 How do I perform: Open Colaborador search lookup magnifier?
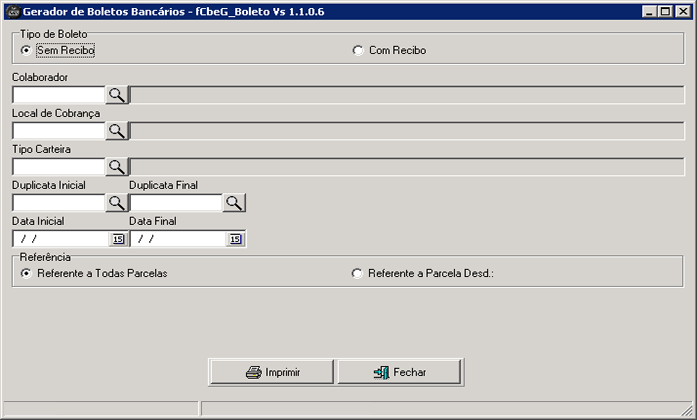(x=117, y=95)
